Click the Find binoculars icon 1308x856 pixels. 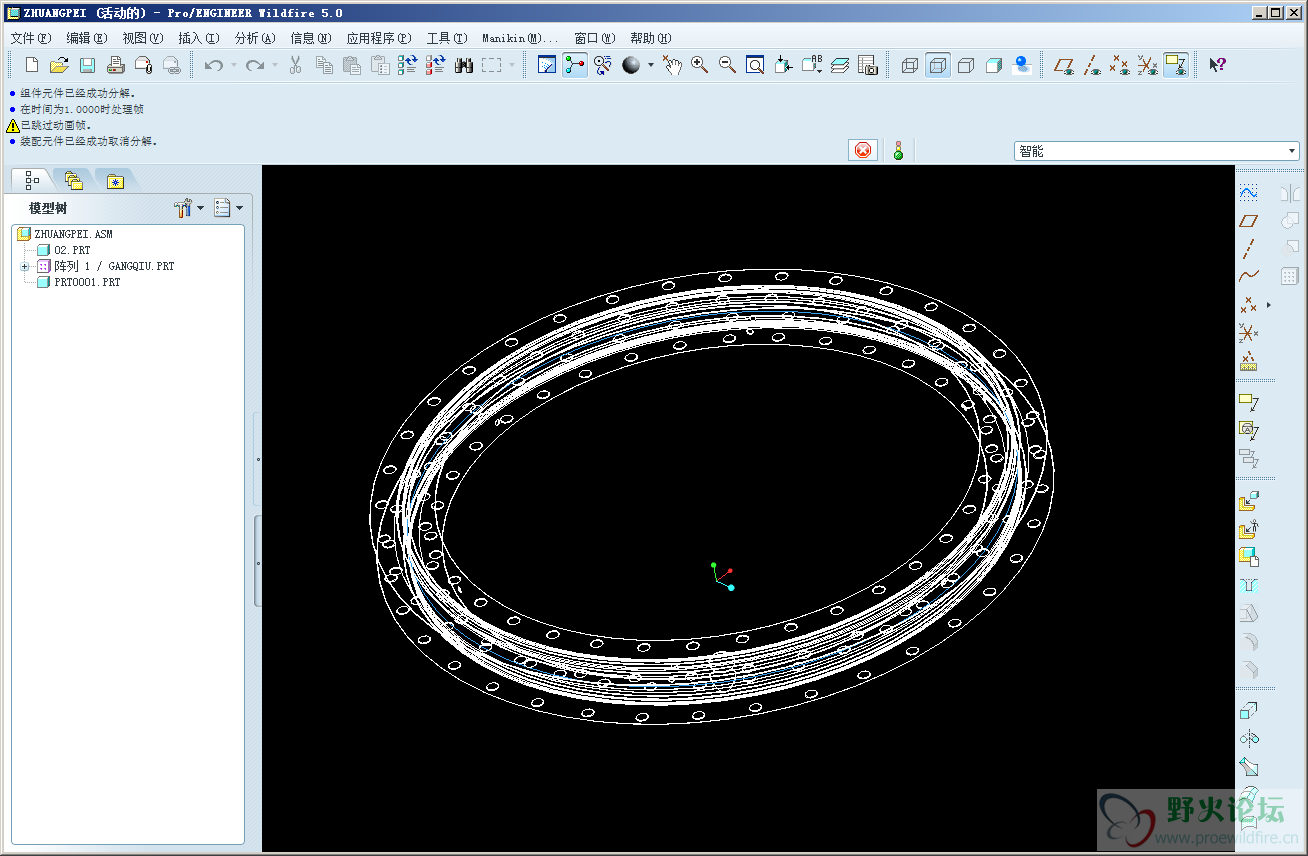click(463, 65)
